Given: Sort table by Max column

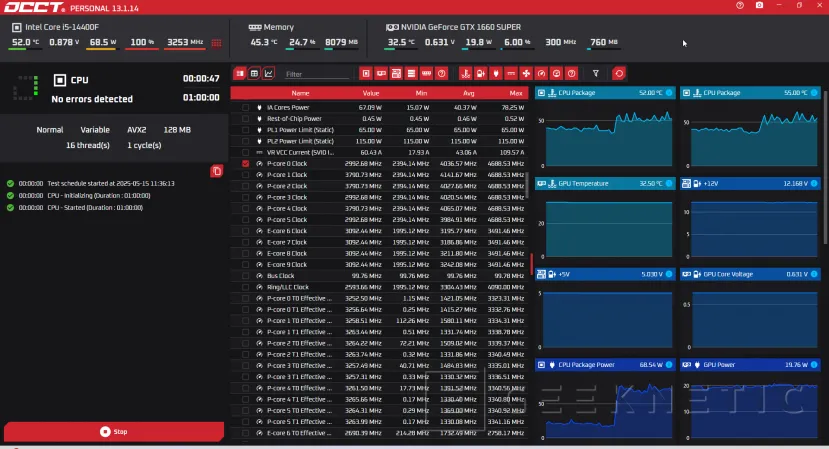Looking at the screenshot, I should pyautogui.click(x=516, y=93).
